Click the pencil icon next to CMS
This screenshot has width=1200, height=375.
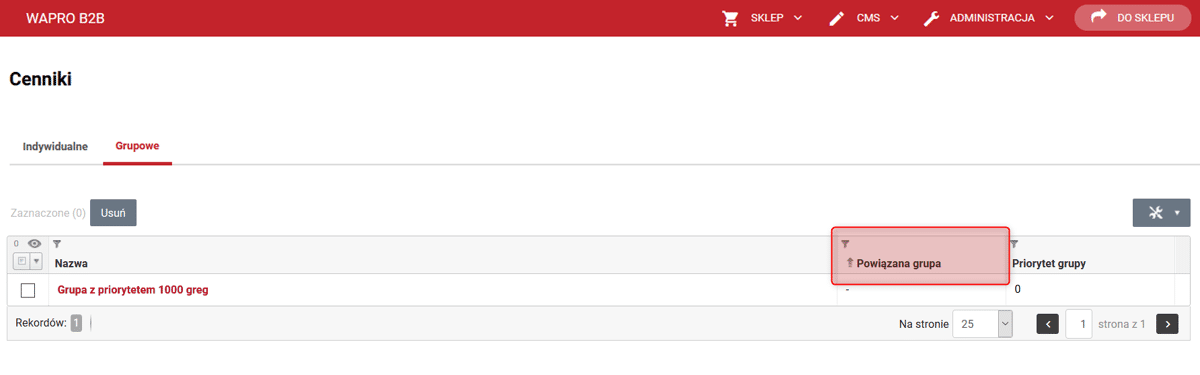pos(837,18)
